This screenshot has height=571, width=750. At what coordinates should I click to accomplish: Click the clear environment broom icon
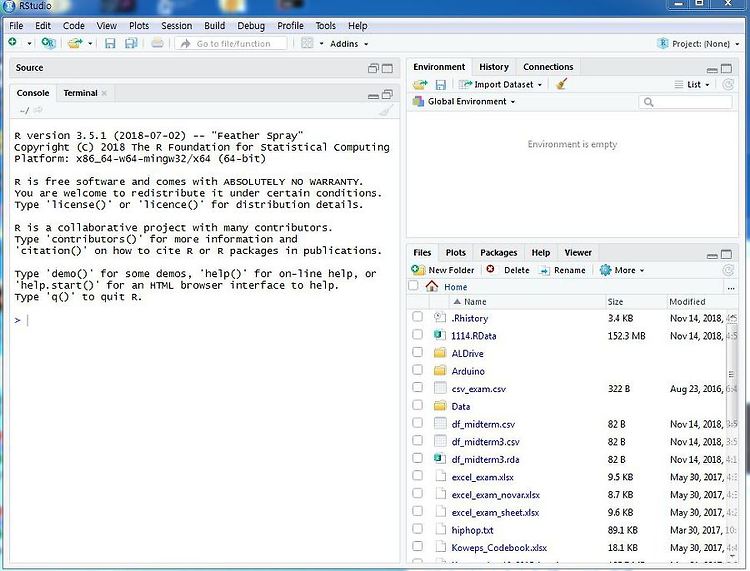pos(562,85)
